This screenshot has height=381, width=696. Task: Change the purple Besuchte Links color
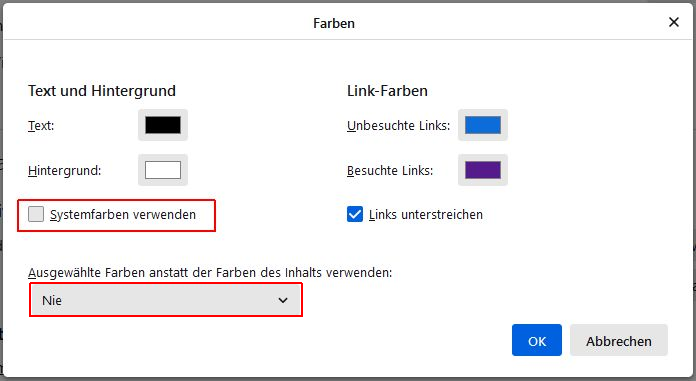pyautogui.click(x=483, y=170)
